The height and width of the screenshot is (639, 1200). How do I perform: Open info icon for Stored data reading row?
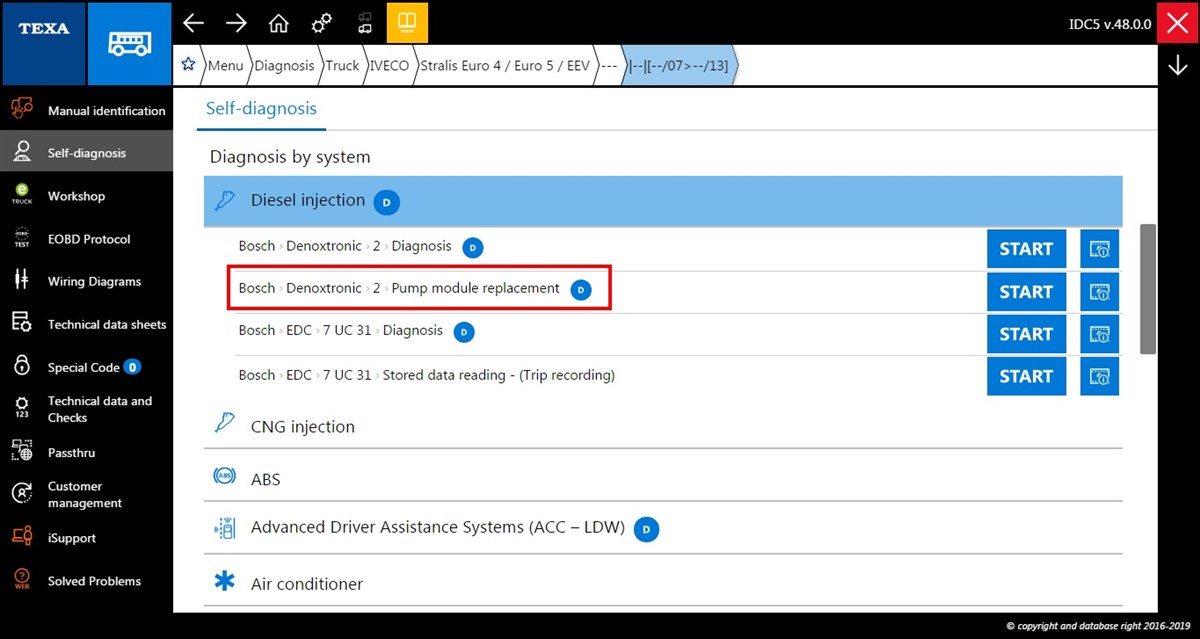1099,376
